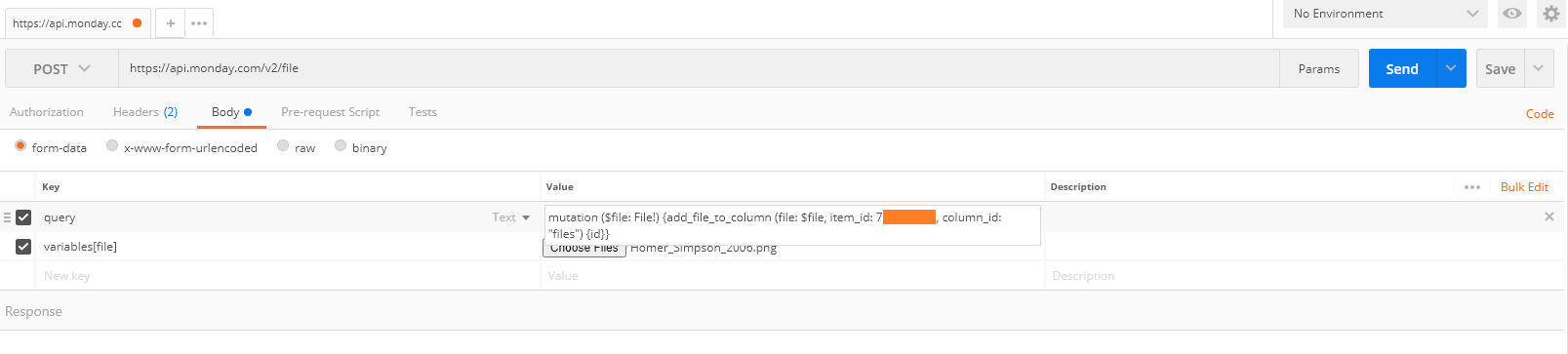Open the POST method dropdown
The image size is (1568, 354).
[61, 69]
